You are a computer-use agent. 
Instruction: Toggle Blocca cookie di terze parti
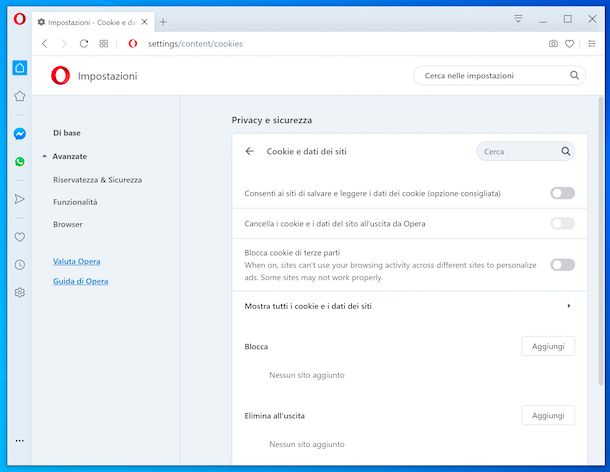(563, 265)
